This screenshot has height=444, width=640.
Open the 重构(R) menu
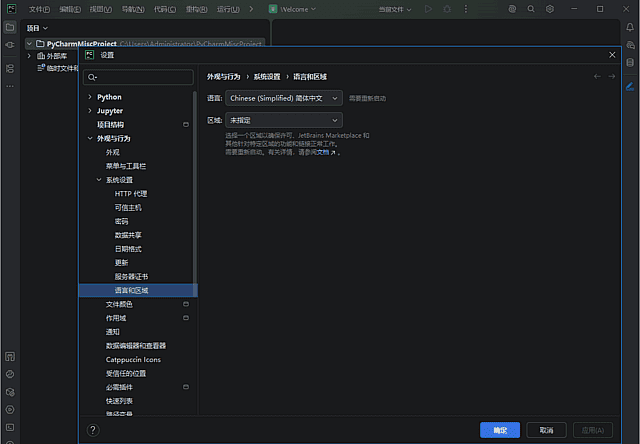(196, 9)
